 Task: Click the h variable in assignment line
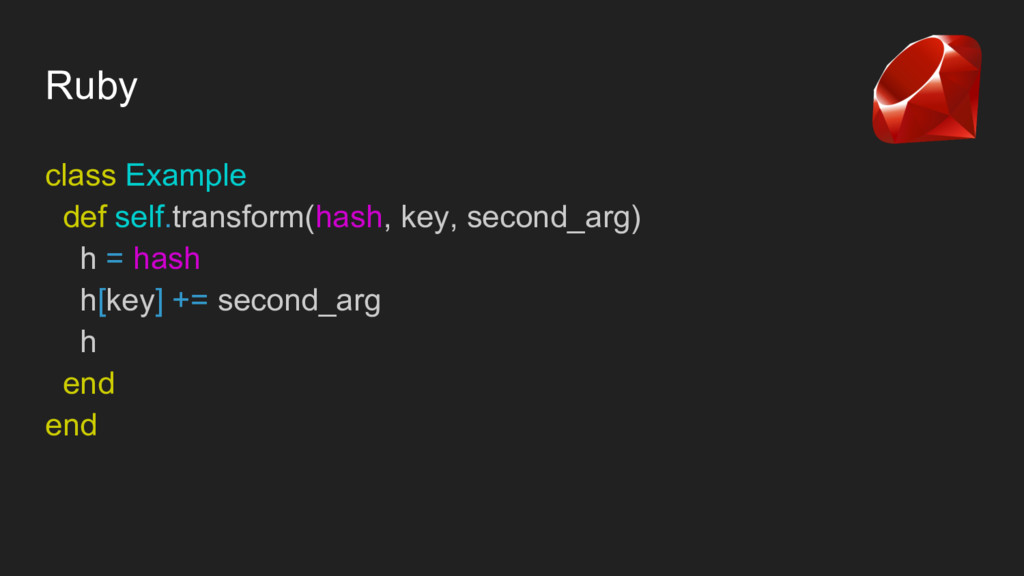pos(88,259)
